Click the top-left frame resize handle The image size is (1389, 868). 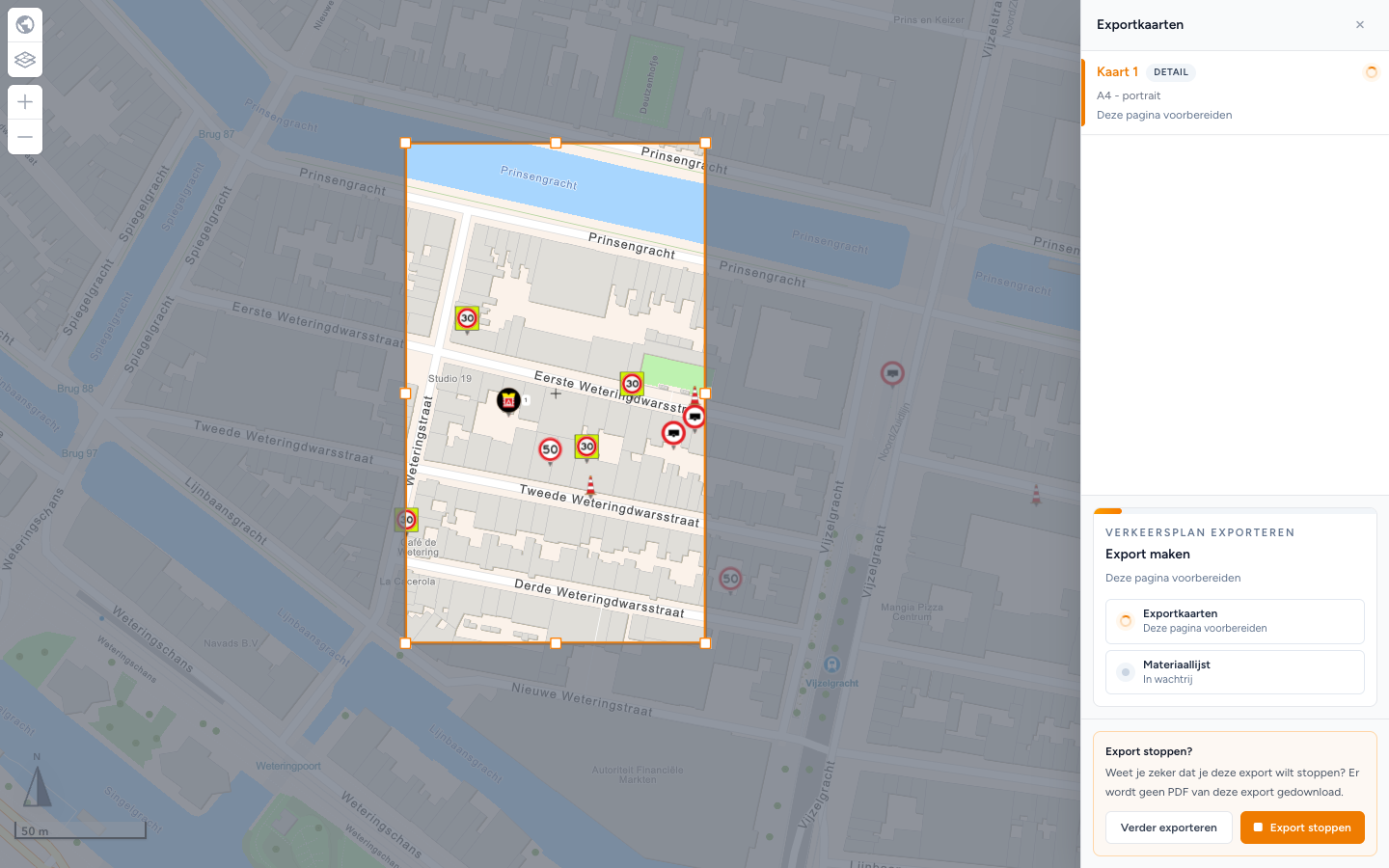tap(405, 143)
